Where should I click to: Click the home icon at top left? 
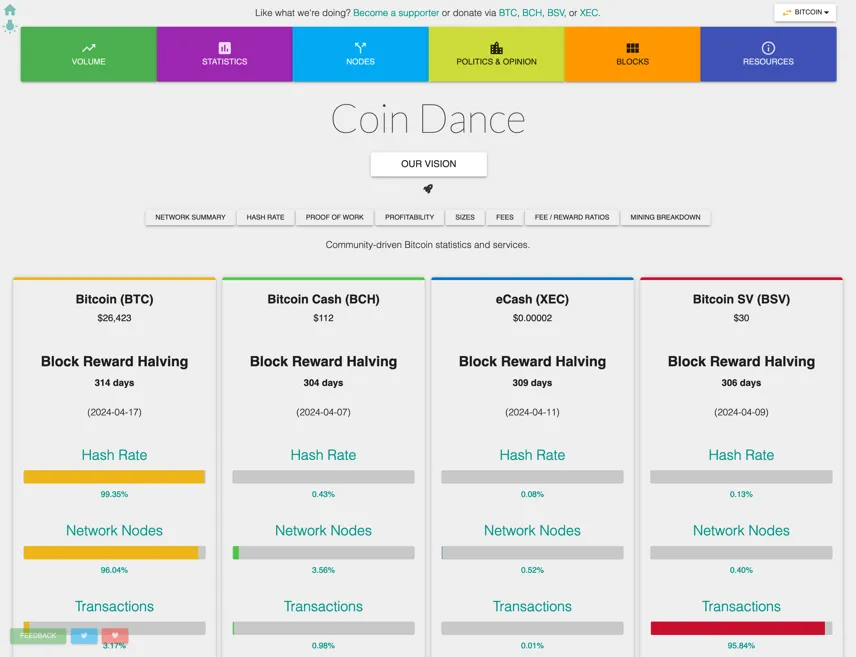(x=10, y=9)
